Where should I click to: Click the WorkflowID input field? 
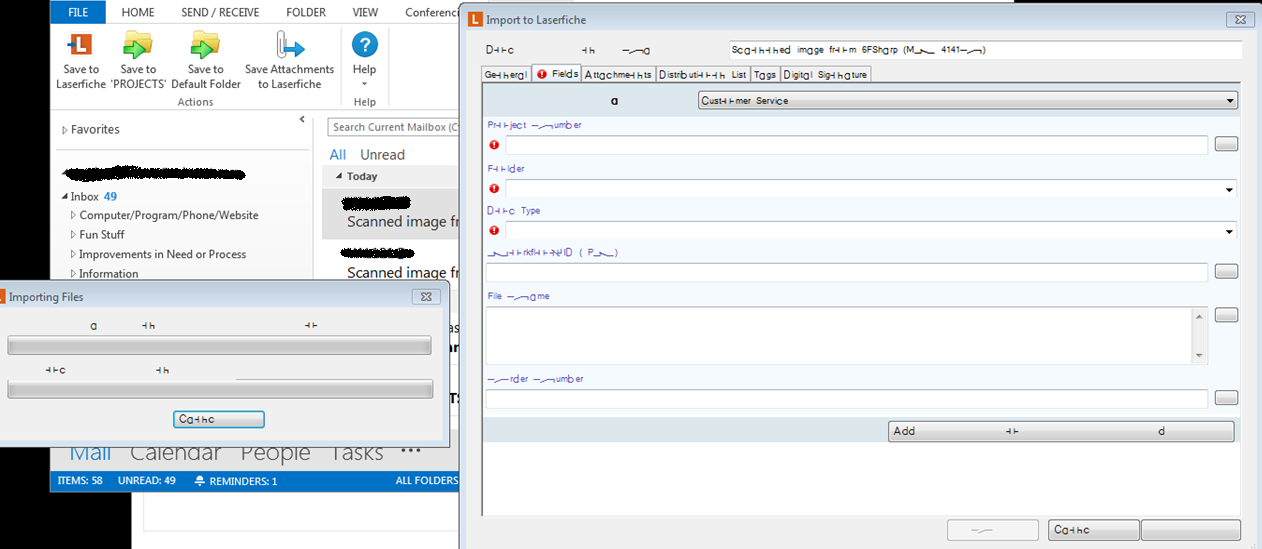(x=846, y=272)
